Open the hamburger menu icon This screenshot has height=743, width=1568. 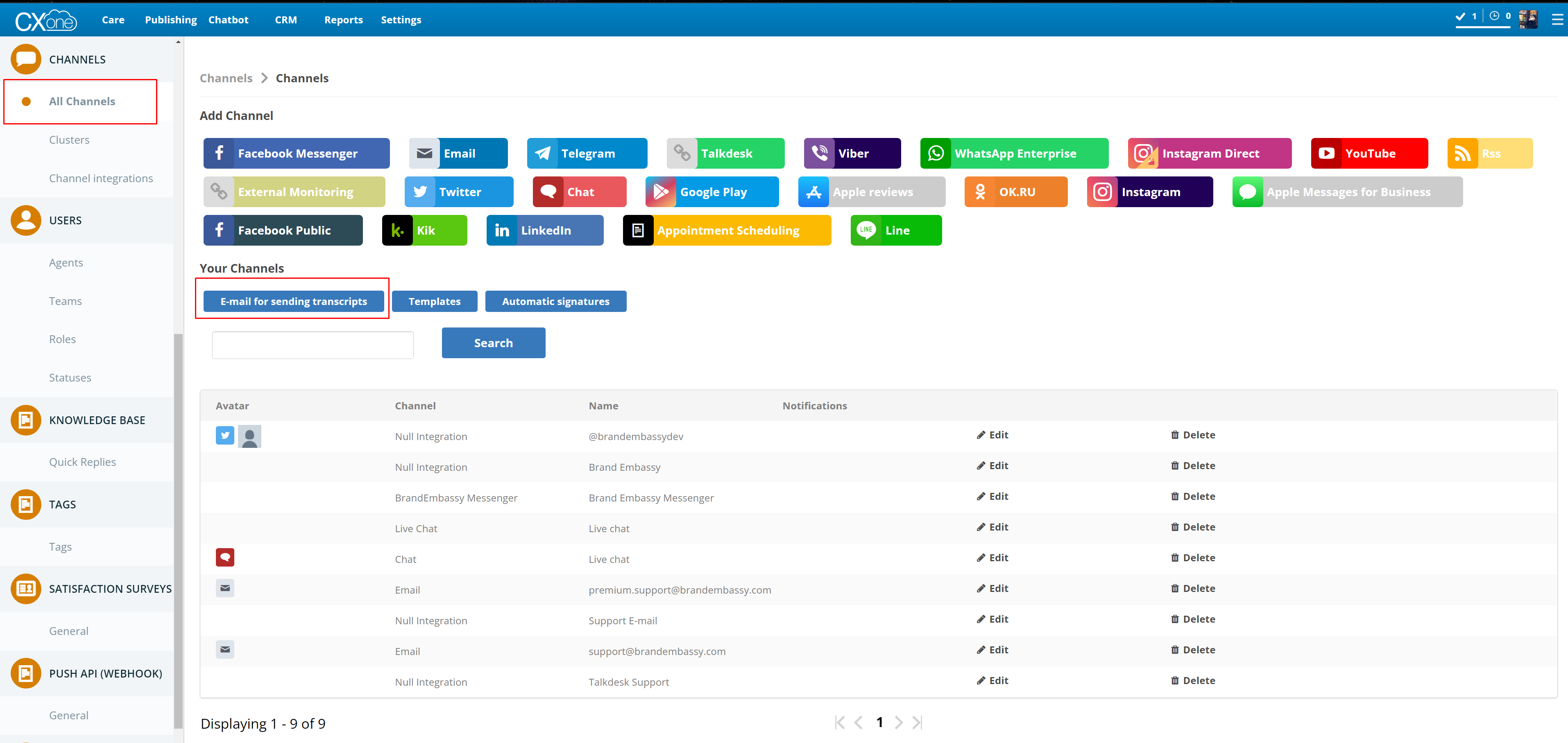click(1558, 20)
